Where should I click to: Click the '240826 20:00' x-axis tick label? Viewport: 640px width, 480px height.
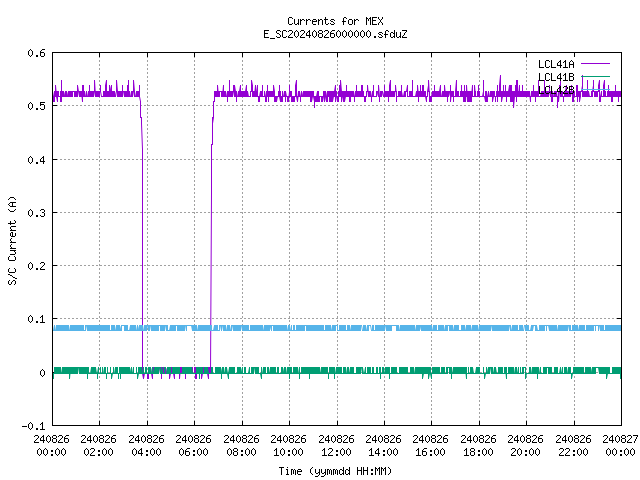(525, 446)
